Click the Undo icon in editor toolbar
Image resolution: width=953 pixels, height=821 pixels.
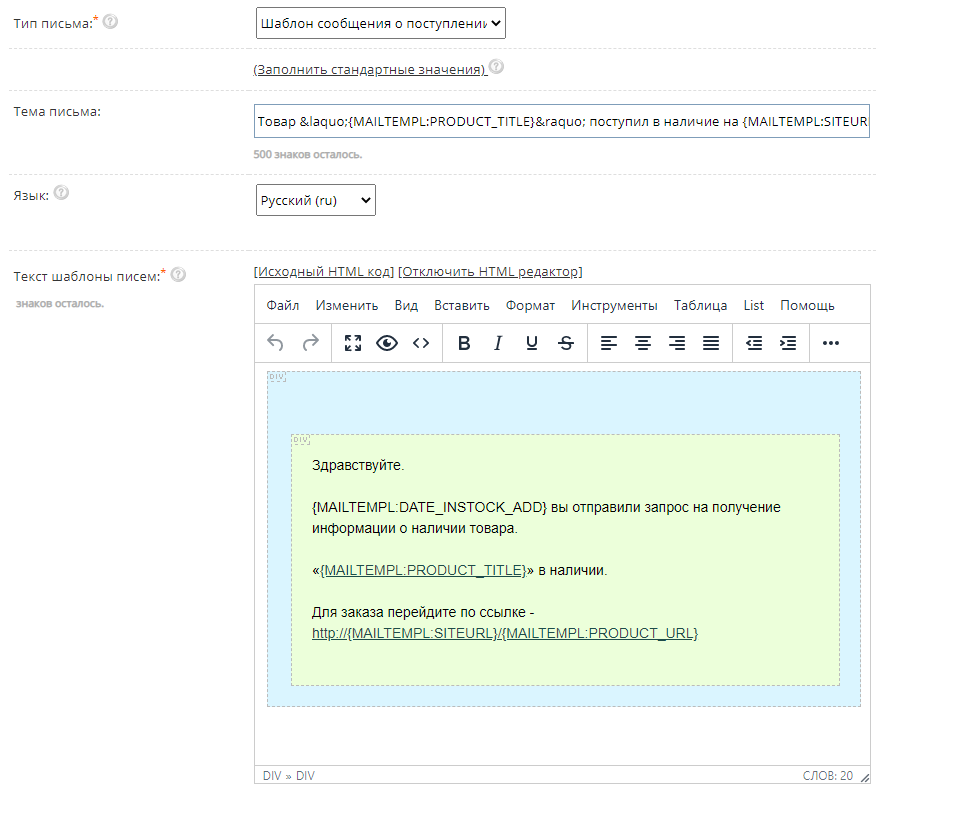[x=276, y=343]
